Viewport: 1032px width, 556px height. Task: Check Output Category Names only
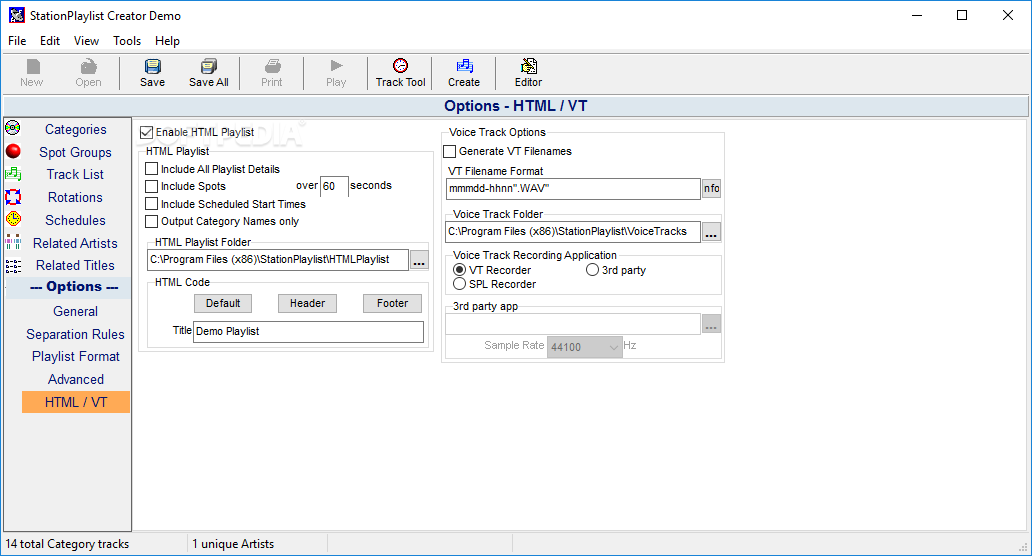151,221
